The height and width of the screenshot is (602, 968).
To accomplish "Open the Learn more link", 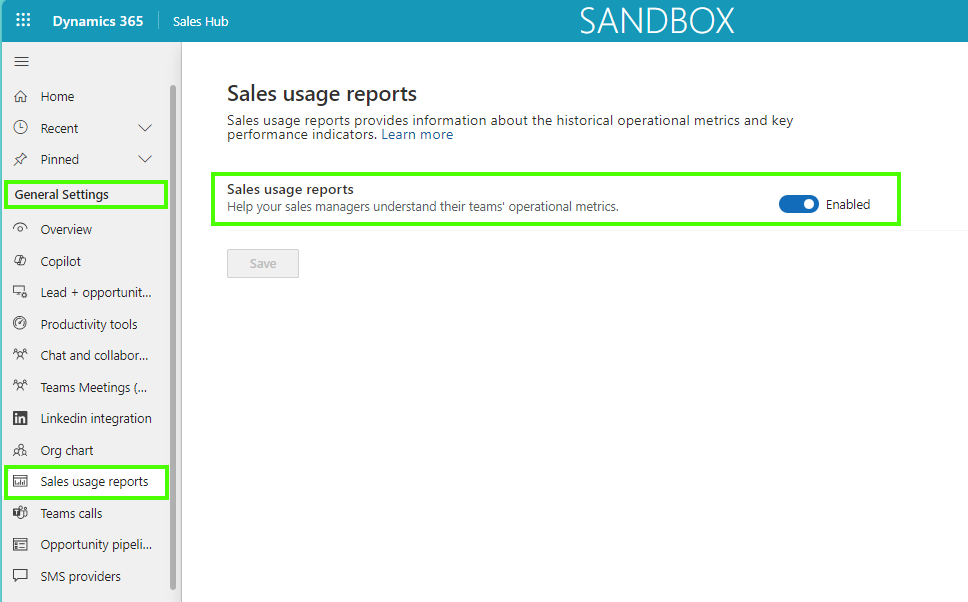I will click(417, 135).
